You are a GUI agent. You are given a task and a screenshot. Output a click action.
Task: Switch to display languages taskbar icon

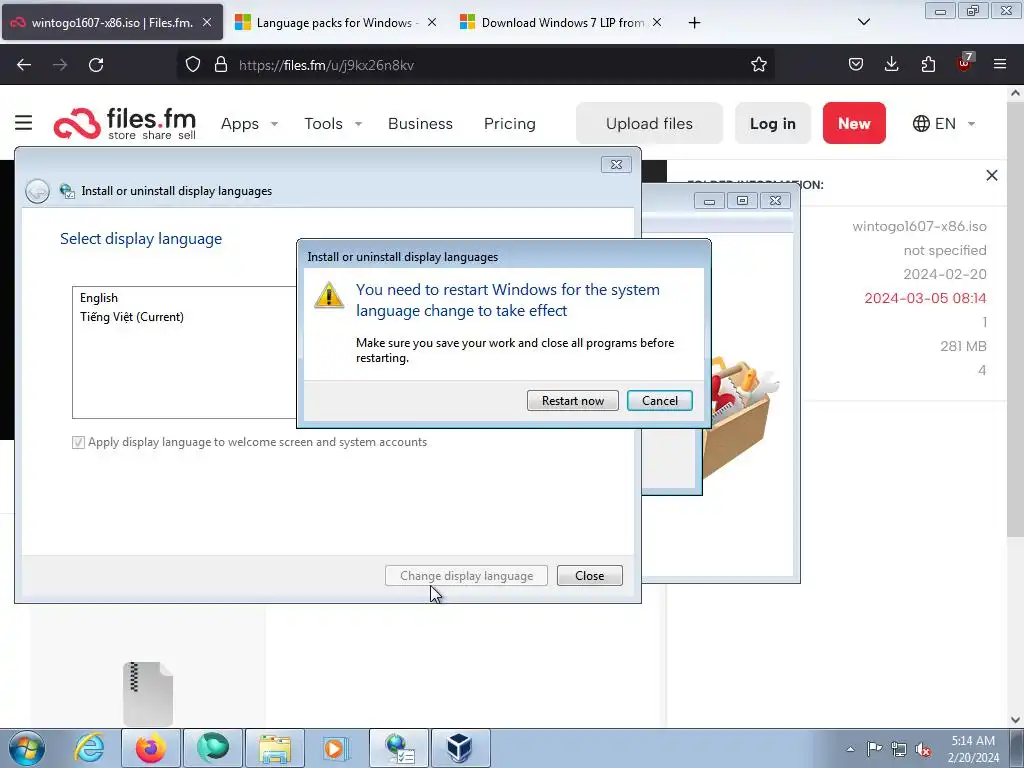(399, 748)
